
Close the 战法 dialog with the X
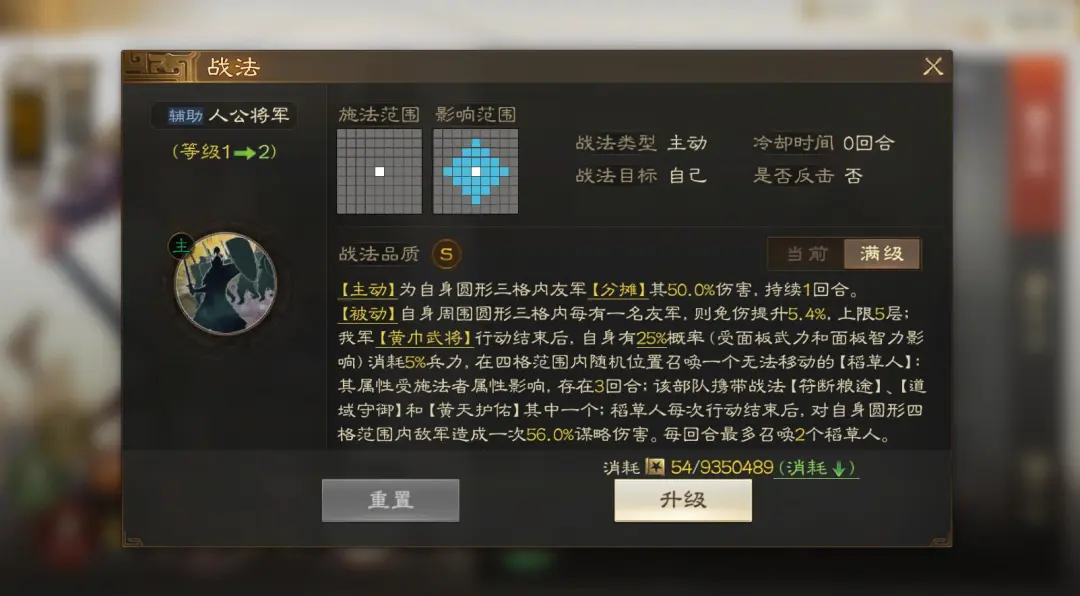click(x=933, y=67)
